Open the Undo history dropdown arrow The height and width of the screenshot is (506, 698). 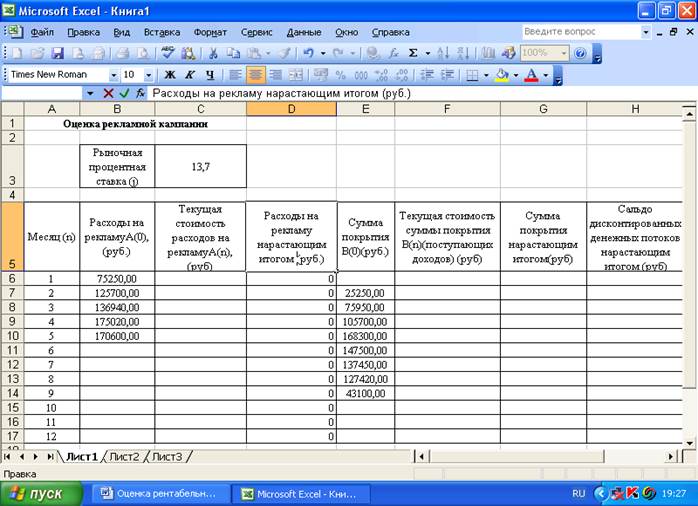pos(323,53)
